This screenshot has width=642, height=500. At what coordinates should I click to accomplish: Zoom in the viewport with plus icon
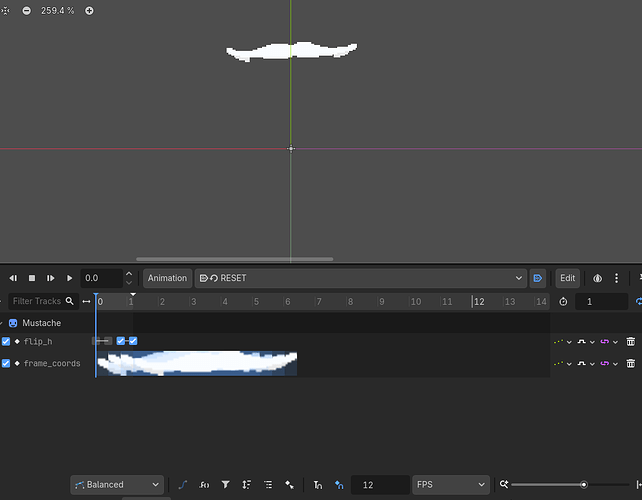click(x=89, y=11)
